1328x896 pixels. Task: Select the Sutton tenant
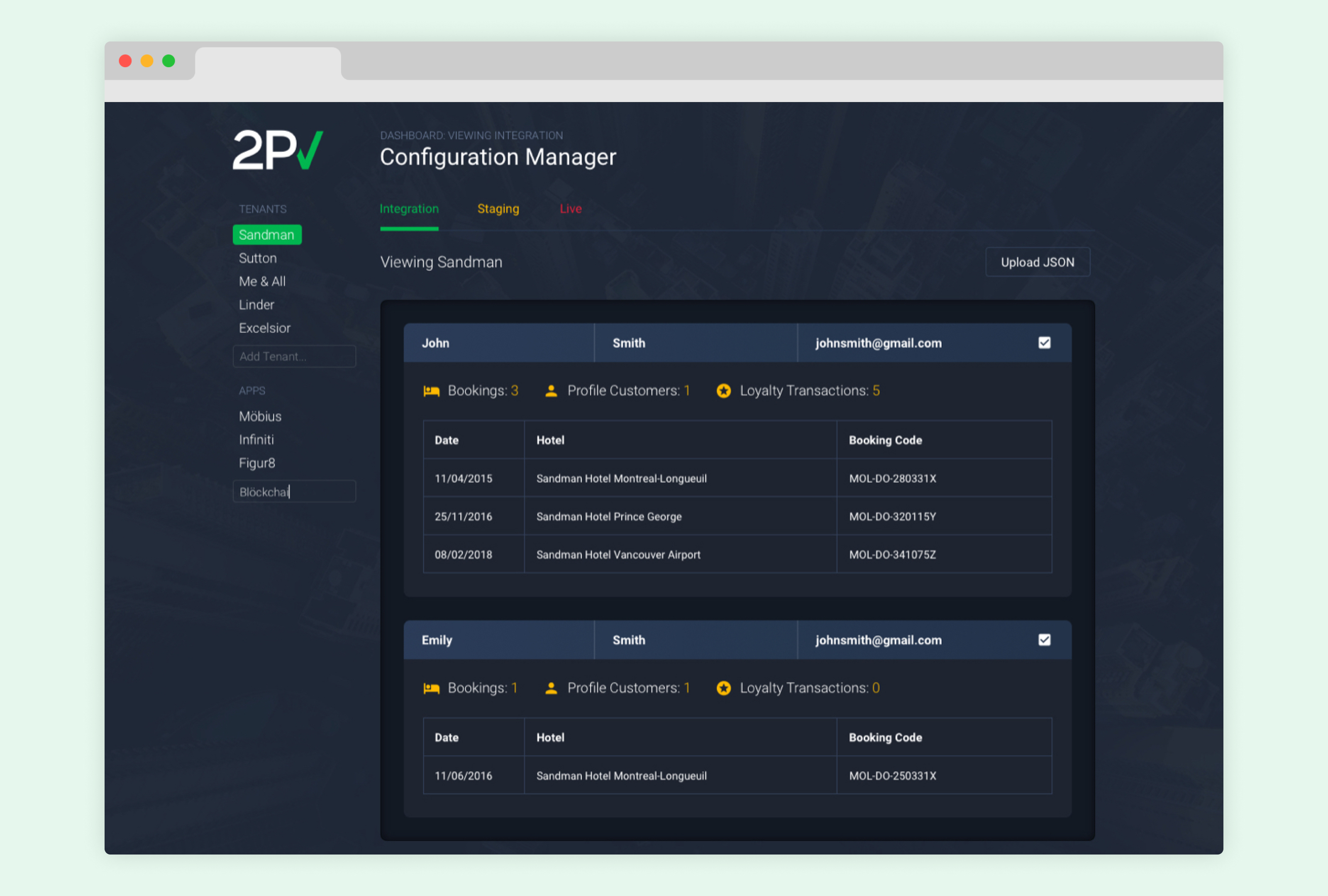pos(258,258)
